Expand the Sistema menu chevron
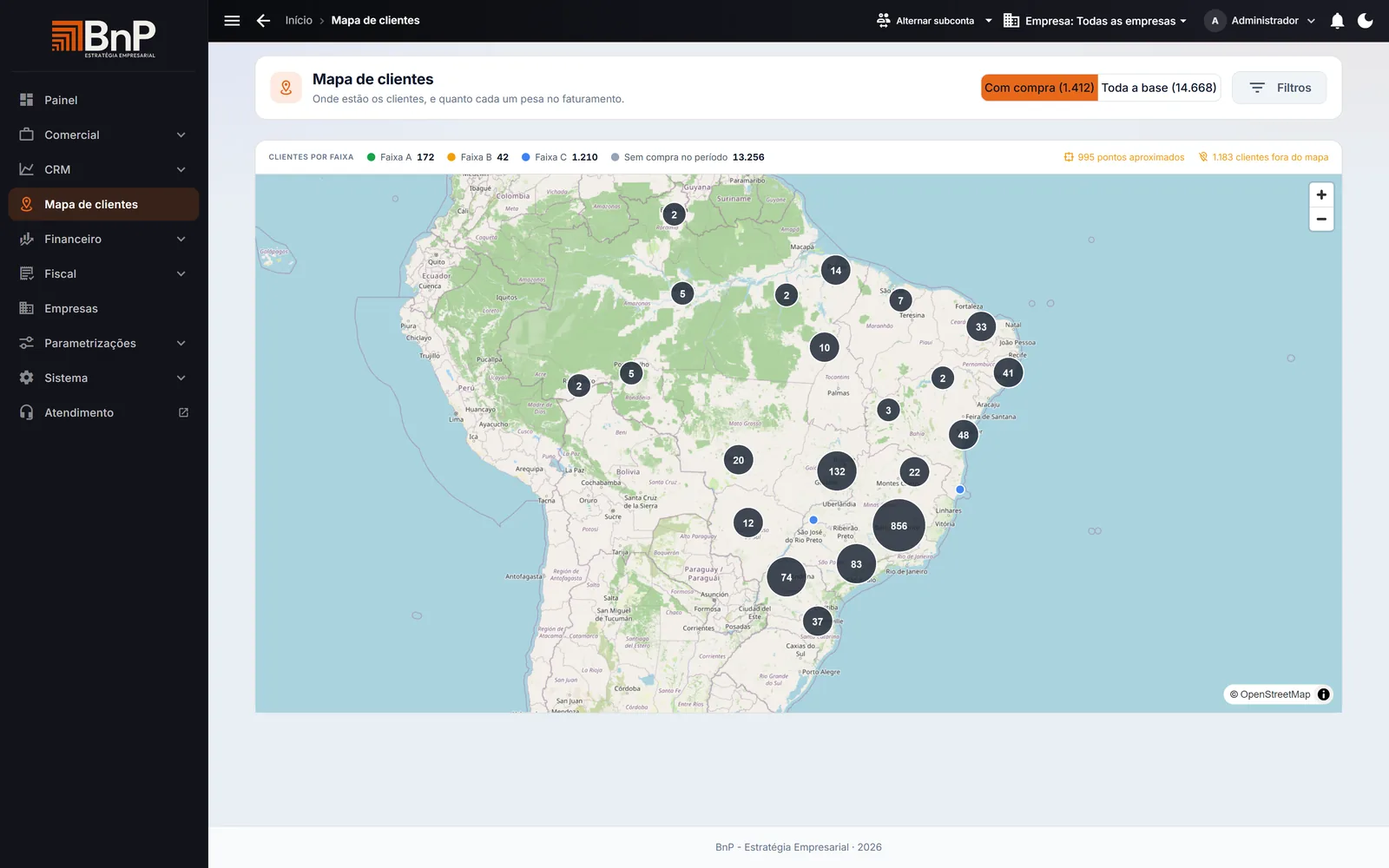This screenshot has height=868, width=1389. (181, 378)
